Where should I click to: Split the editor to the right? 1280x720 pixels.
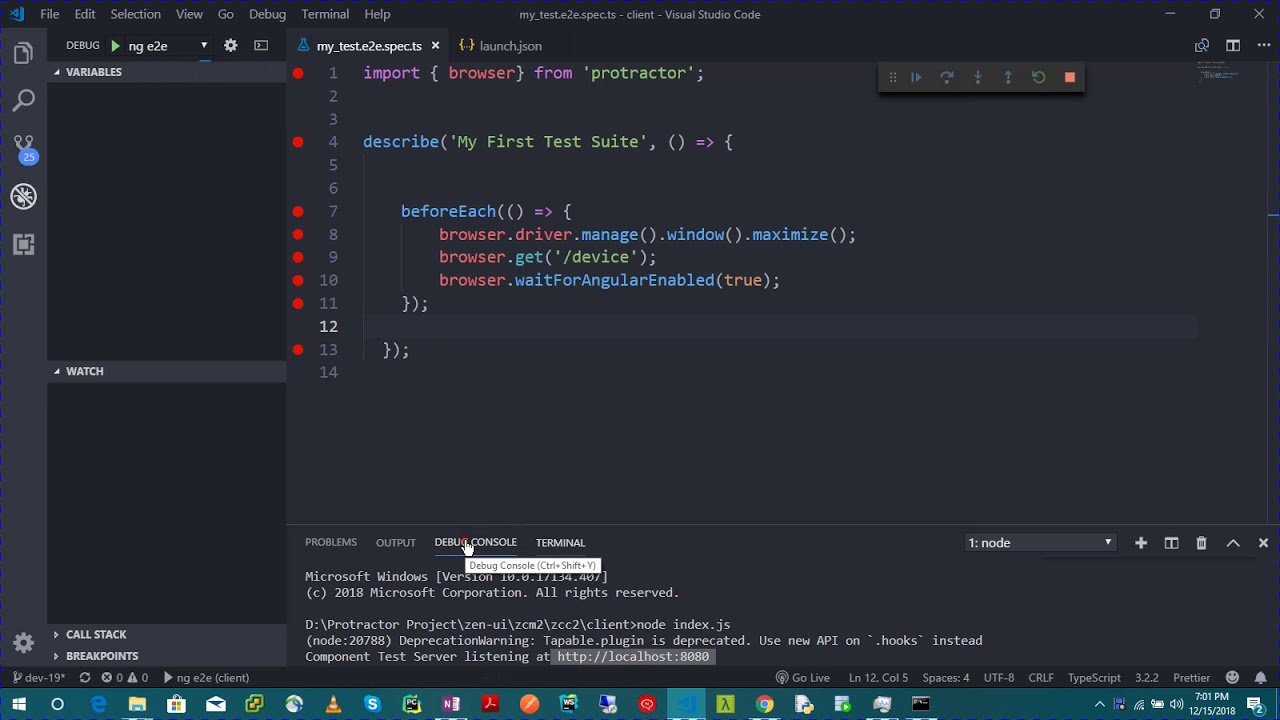[x=1233, y=46]
